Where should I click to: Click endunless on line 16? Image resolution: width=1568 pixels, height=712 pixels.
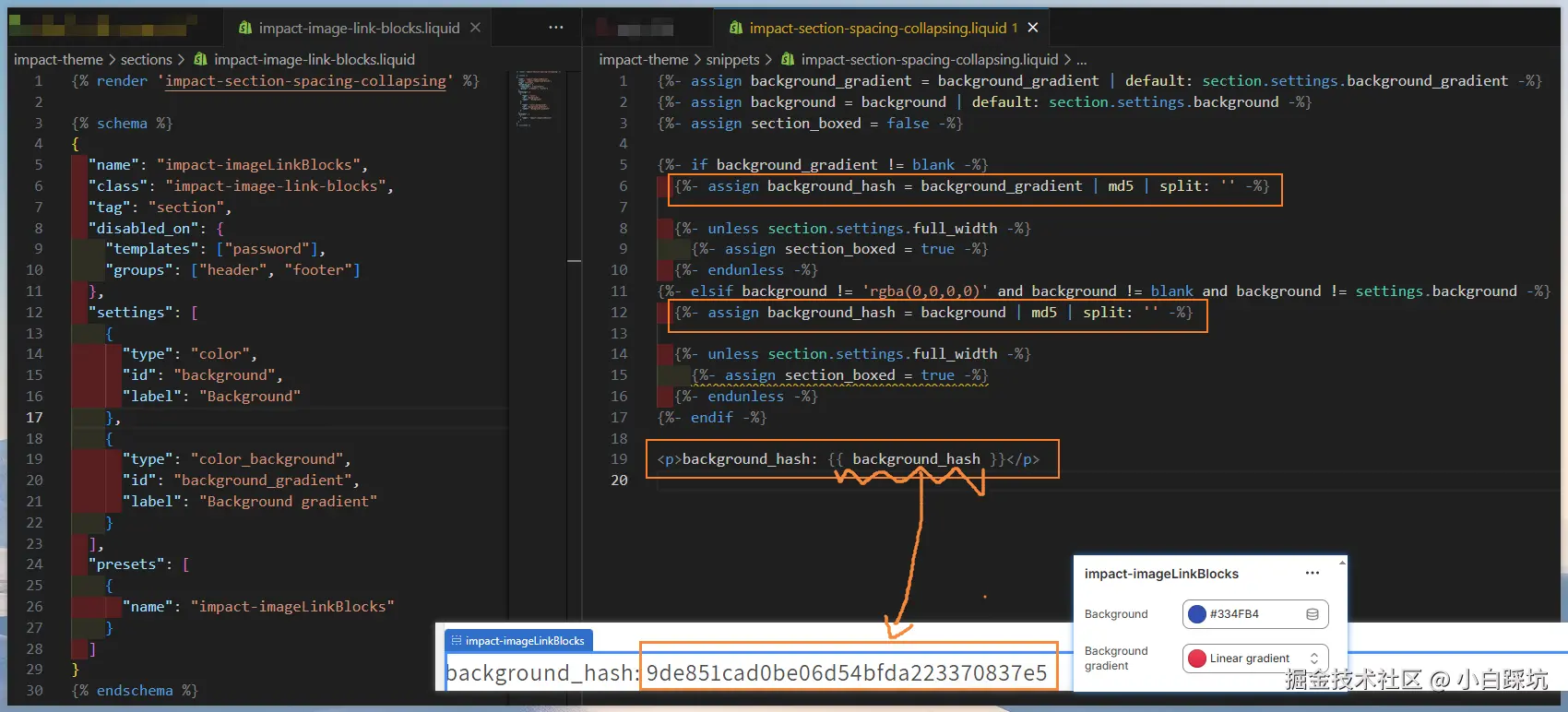[745, 397]
